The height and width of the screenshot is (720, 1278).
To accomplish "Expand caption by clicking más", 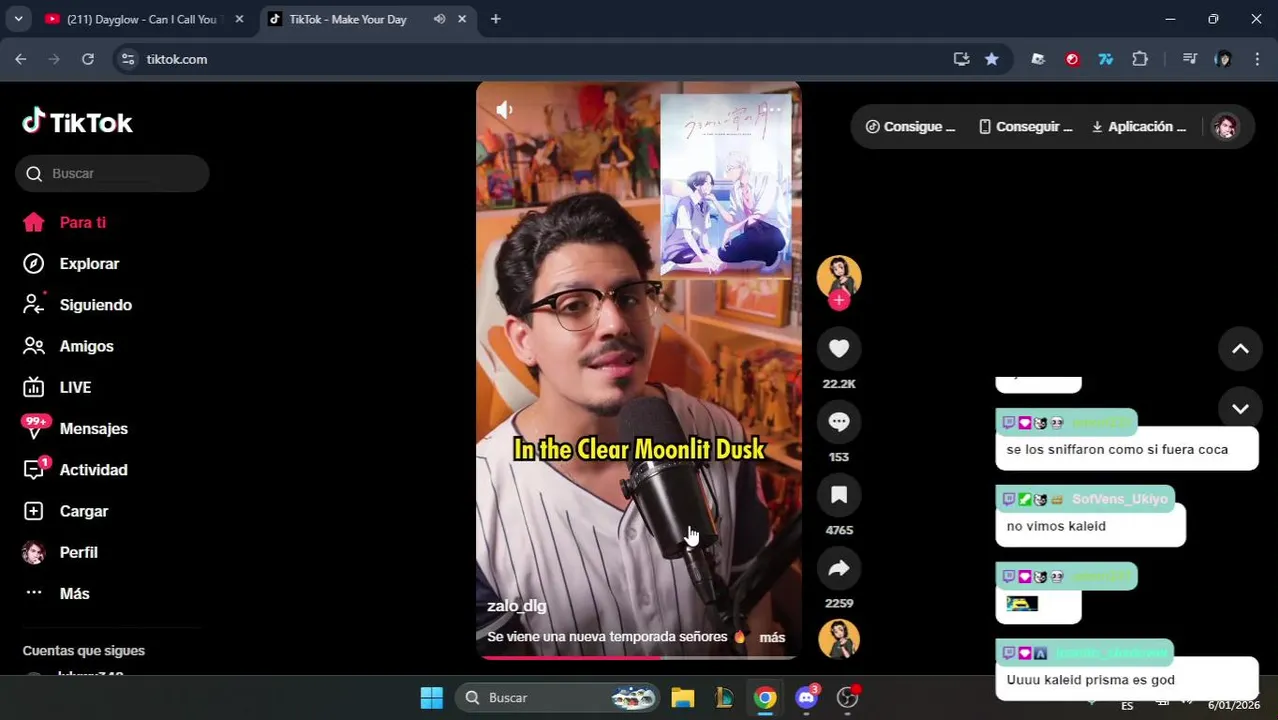I will pos(772,637).
